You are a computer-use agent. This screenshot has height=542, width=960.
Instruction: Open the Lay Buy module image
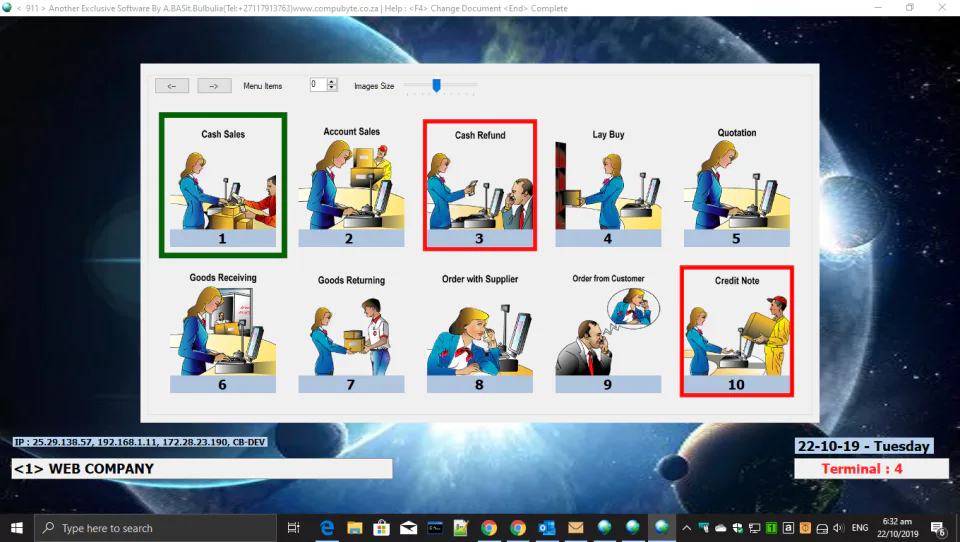pos(608,186)
